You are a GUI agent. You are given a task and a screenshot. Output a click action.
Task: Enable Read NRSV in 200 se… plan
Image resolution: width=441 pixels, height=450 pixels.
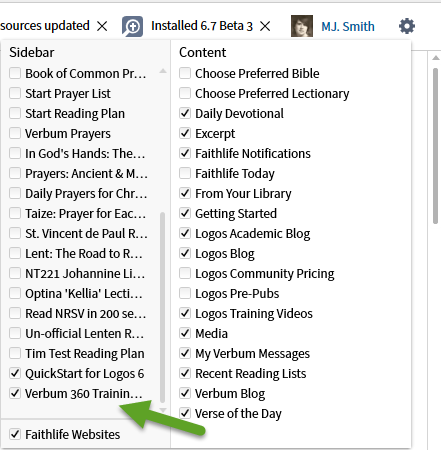[15, 313]
